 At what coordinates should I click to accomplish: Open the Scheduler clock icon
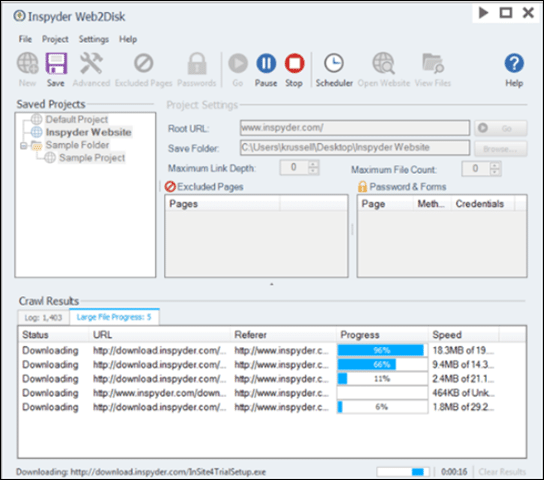[334, 63]
